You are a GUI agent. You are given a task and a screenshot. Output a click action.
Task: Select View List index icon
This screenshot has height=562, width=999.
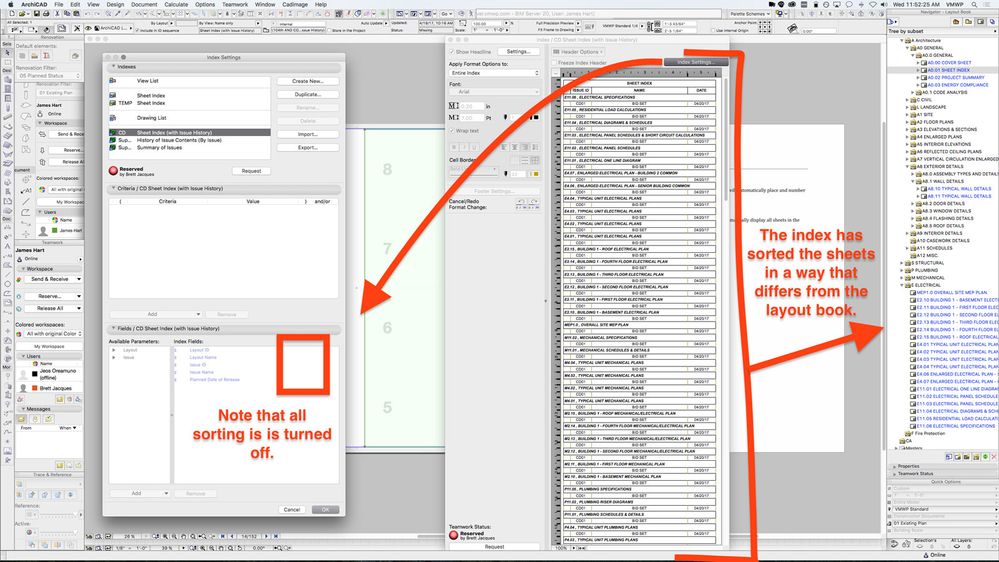(113, 81)
